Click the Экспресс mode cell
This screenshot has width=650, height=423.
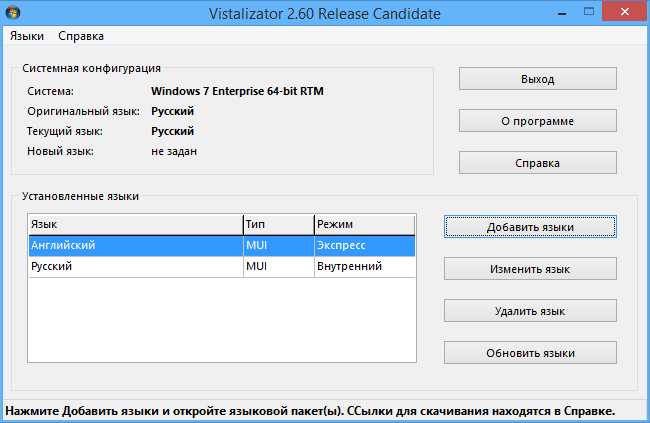[x=363, y=245]
